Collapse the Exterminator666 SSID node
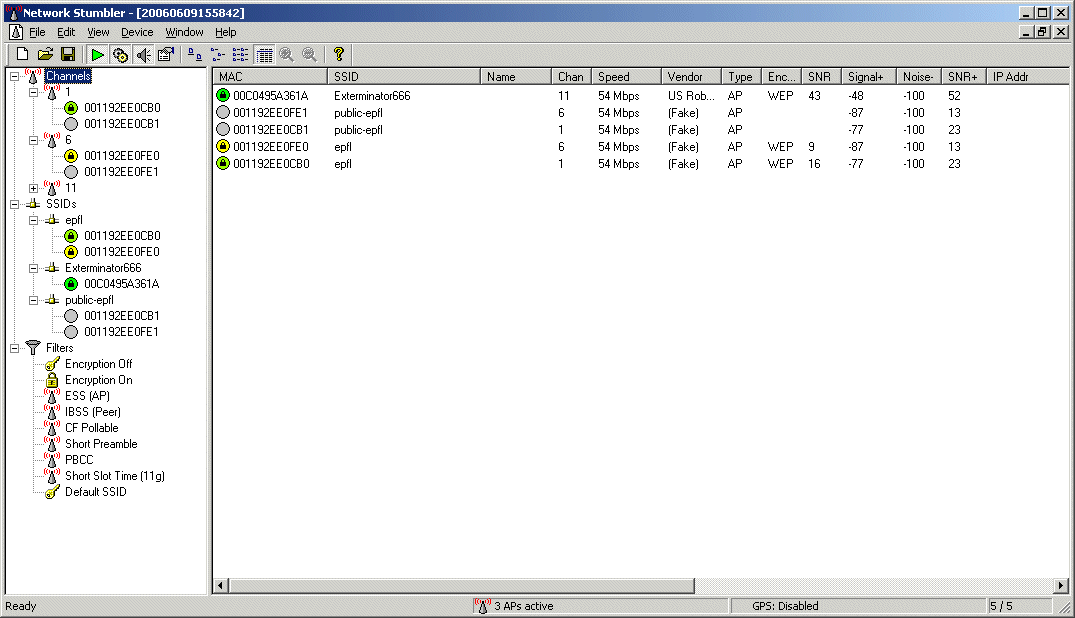Viewport: 1075px width, 618px height. [34, 268]
